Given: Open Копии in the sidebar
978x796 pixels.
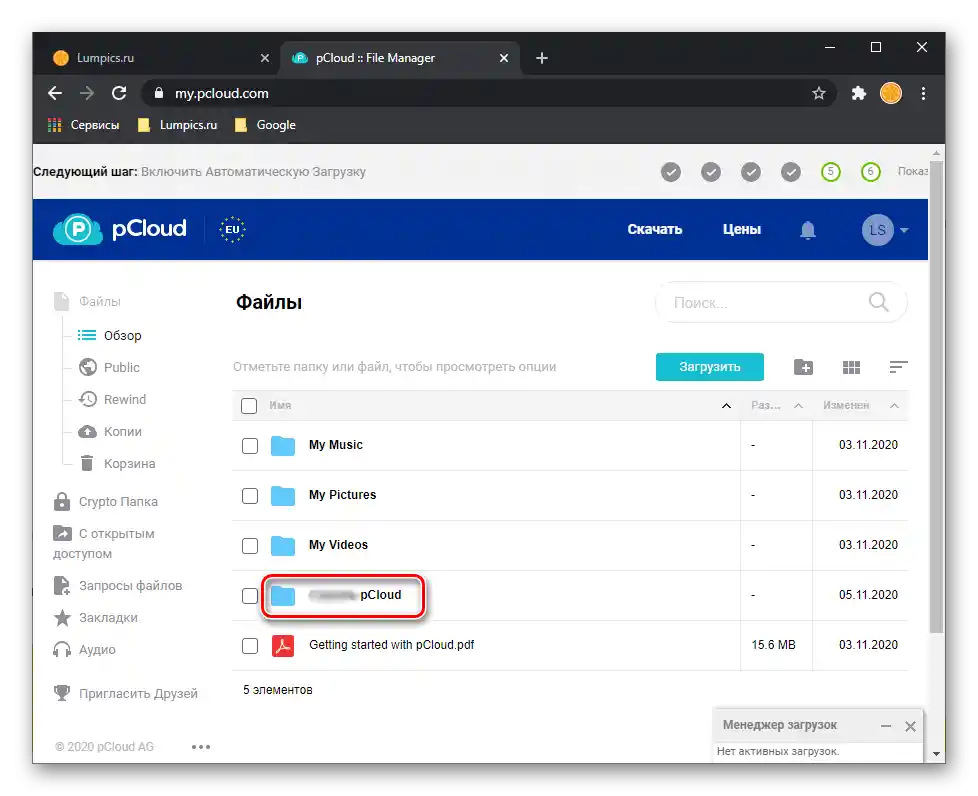Looking at the screenshot, I should tap(110, 432).
